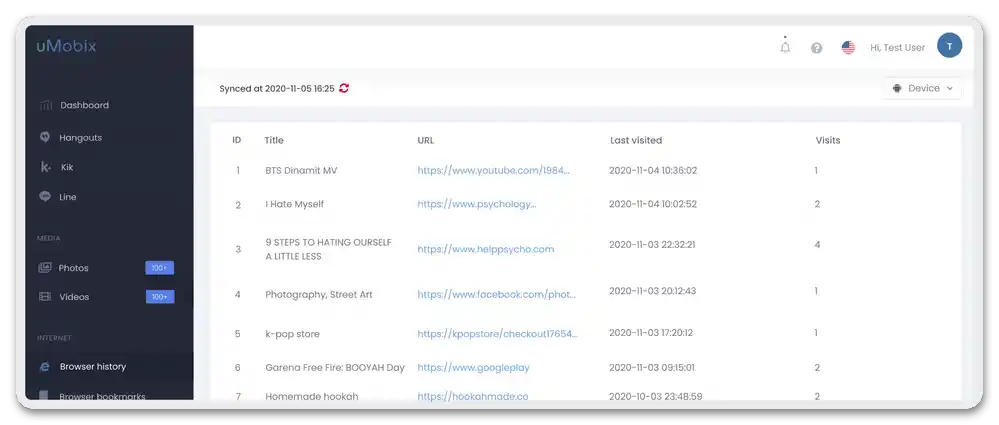
Task: Open the Test User avatar circle
Action: 949,45
